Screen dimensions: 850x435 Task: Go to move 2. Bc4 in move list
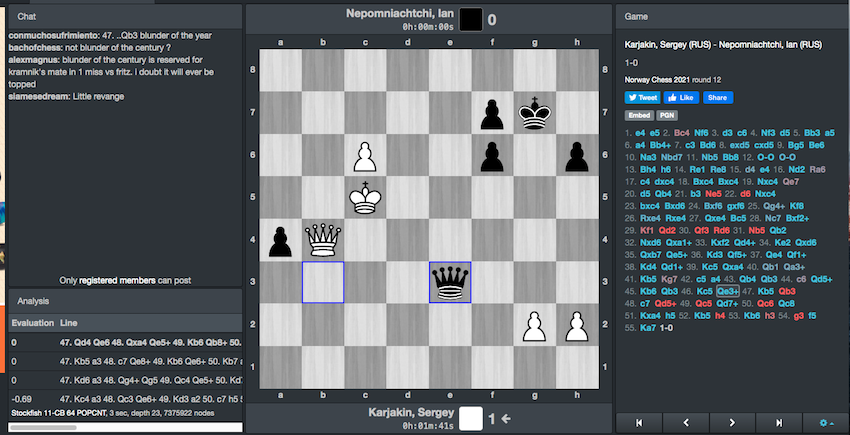(x=682, y=133)
